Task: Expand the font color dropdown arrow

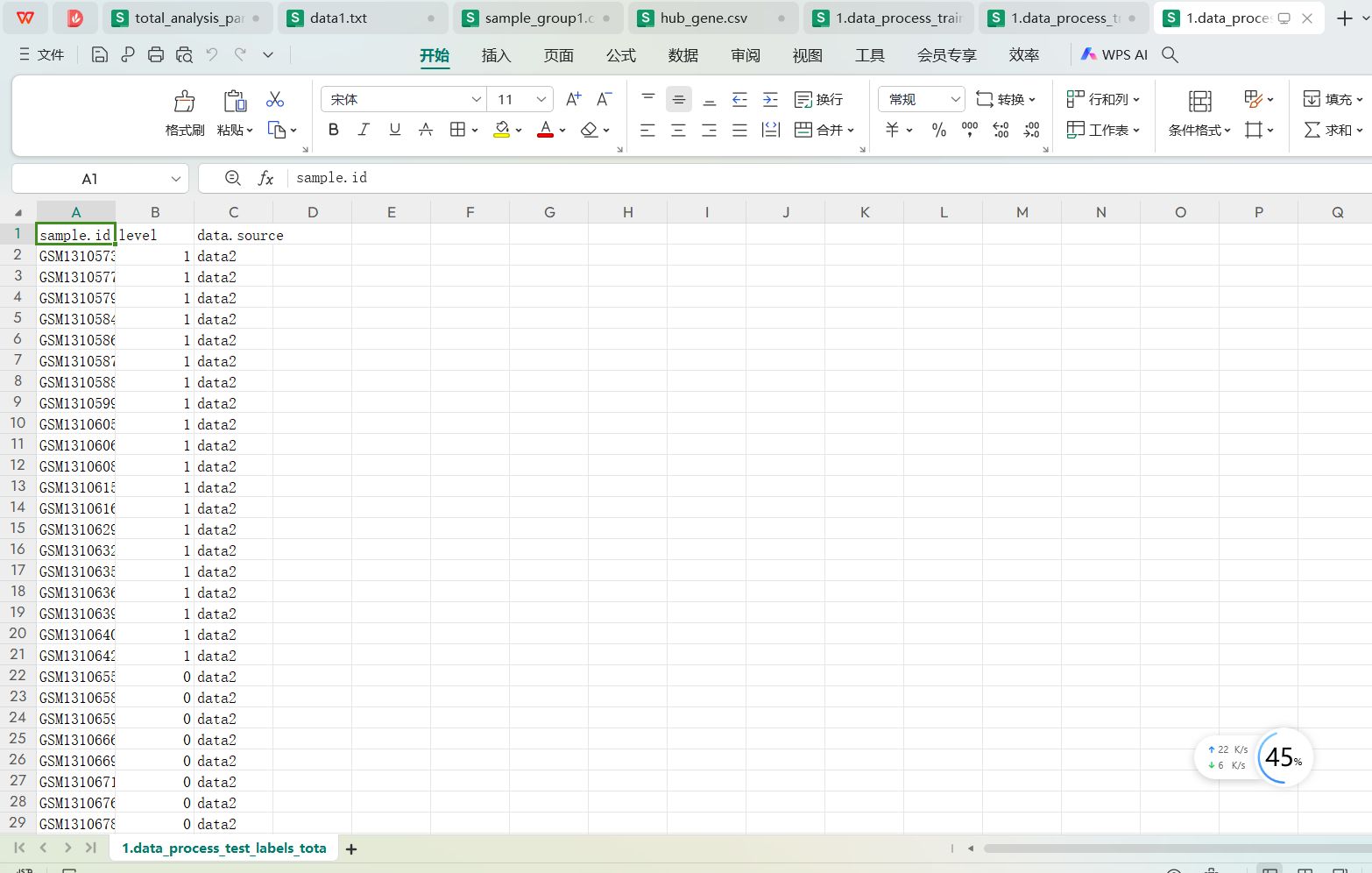Action: coord(562,131)
